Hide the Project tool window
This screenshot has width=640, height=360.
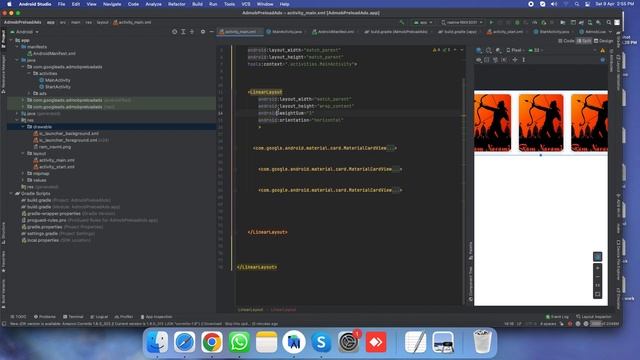(211, 31)
